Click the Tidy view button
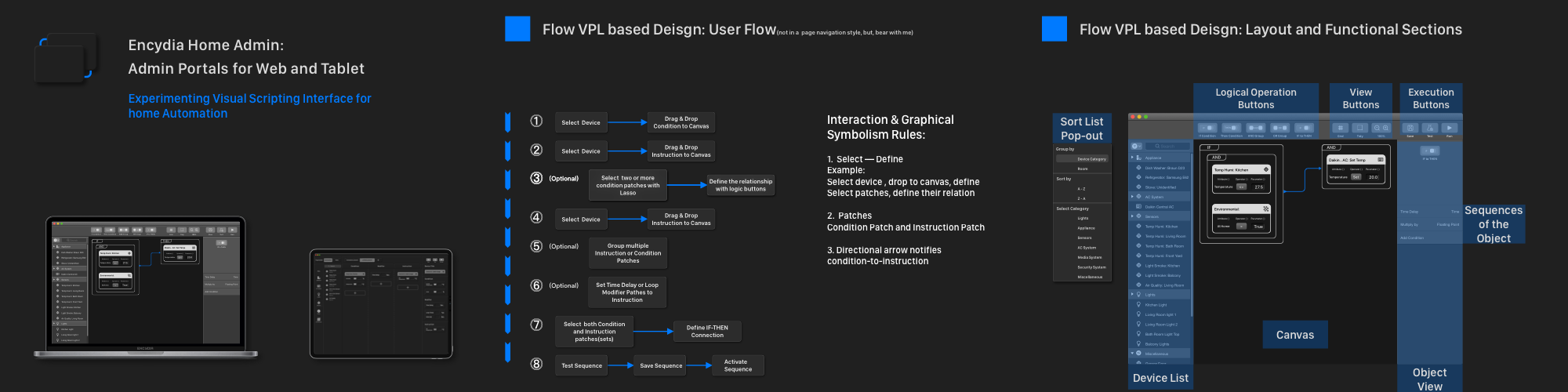This screenshot has height=392, width=1568. pos(1360,128)
